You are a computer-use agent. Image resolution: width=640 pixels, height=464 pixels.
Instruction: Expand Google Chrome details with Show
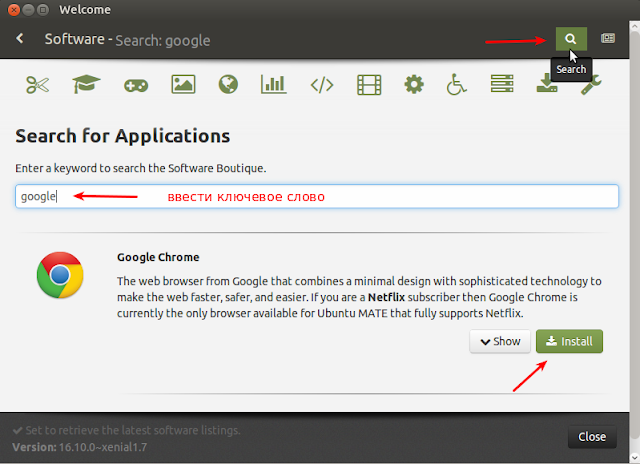500,341
